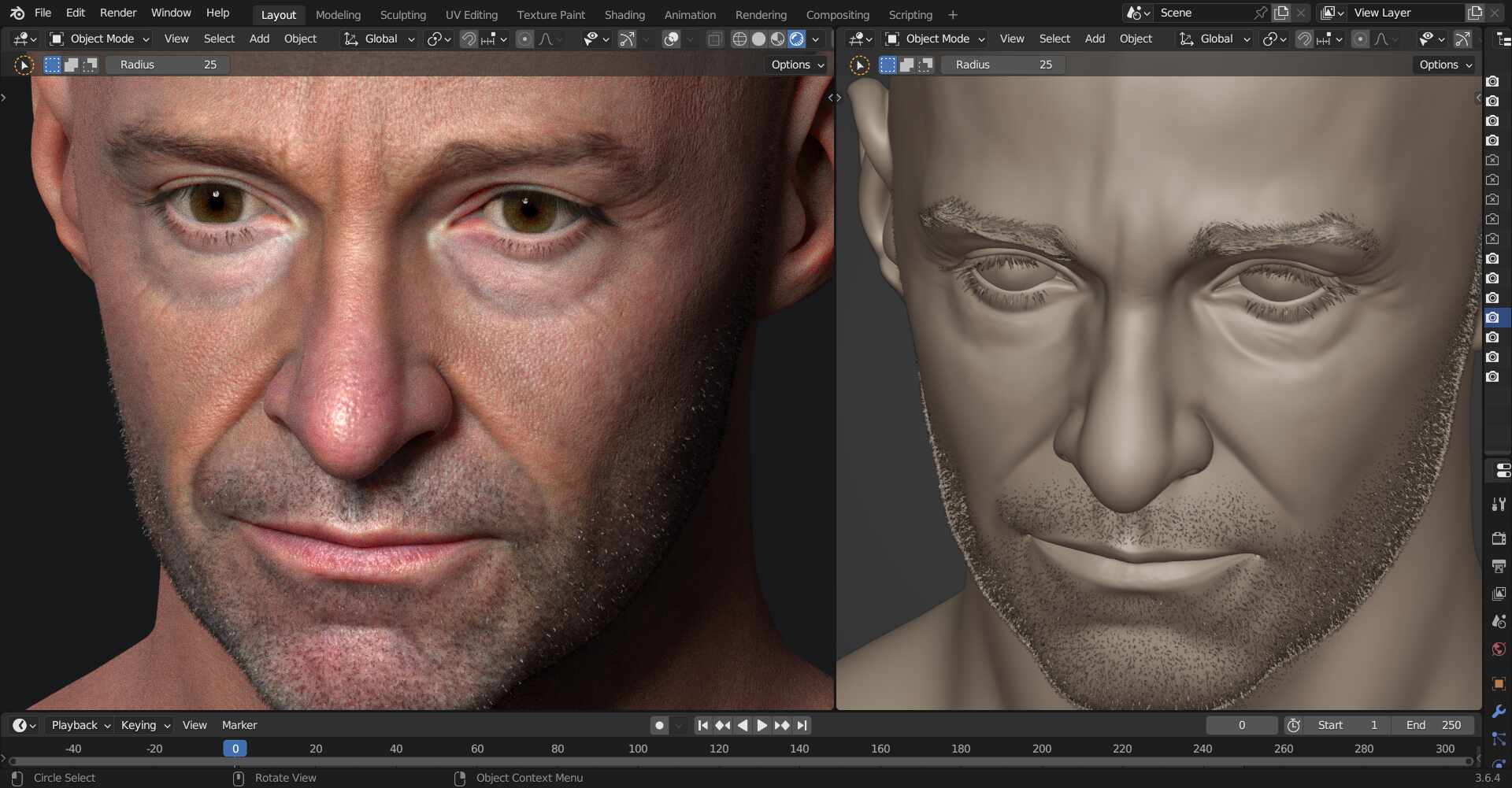Viewport: 1512px width, 788px height.
Task: Jump to the timeline end frame
Action: click(x=802, y=725)
